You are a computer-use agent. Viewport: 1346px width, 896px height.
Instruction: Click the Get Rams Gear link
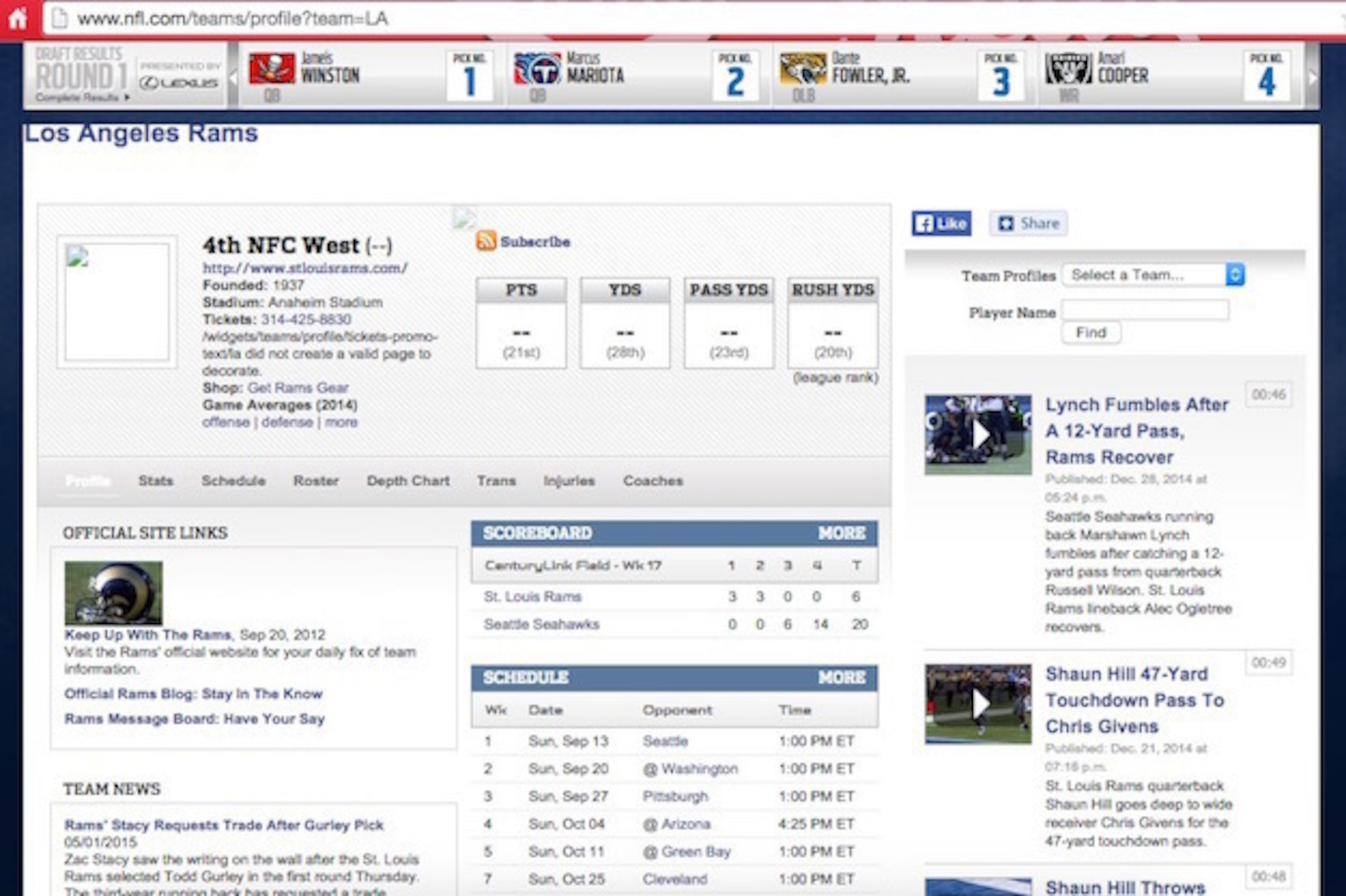(x=298, y=388)
